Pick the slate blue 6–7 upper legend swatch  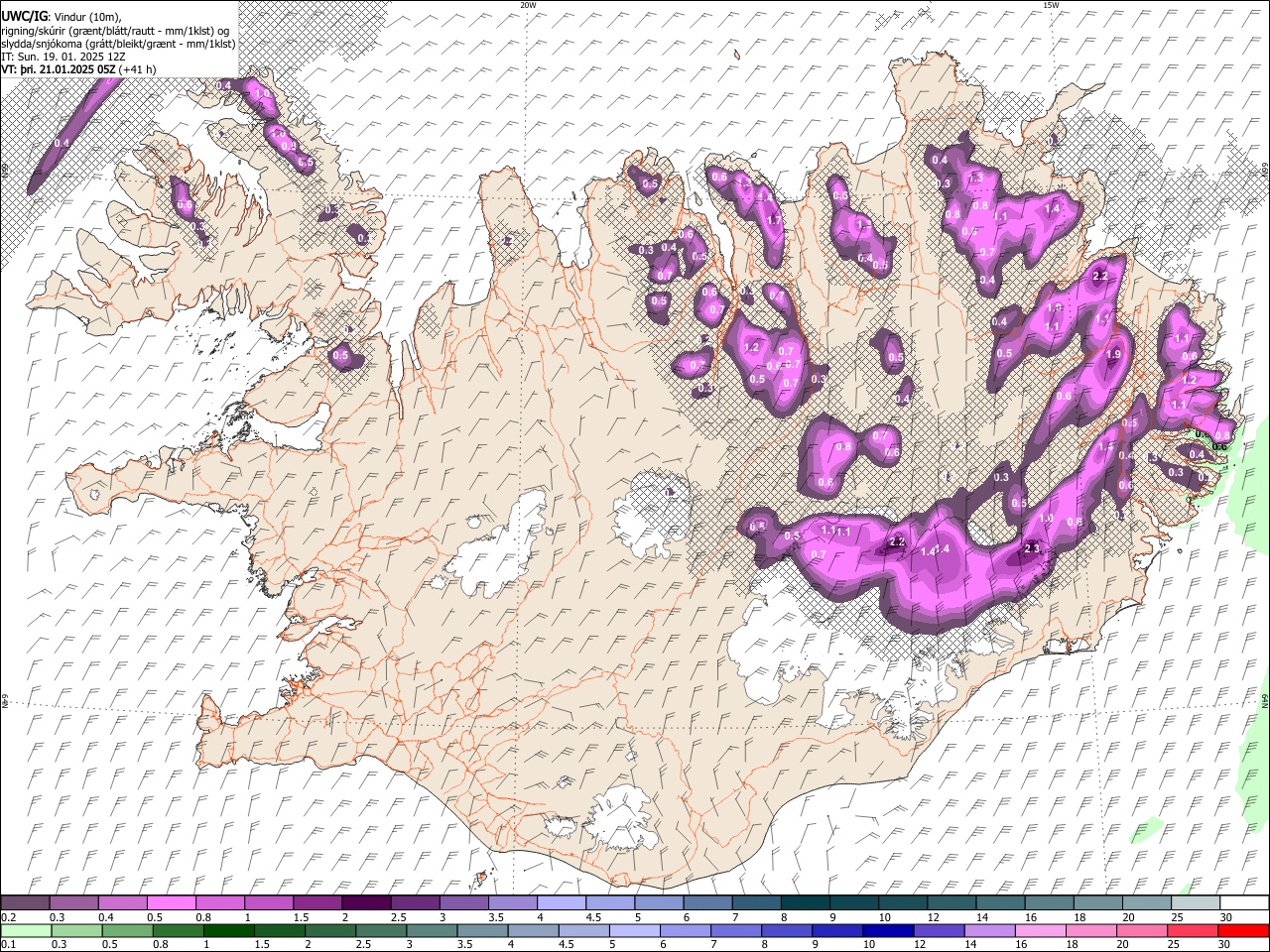click(707, 903)
